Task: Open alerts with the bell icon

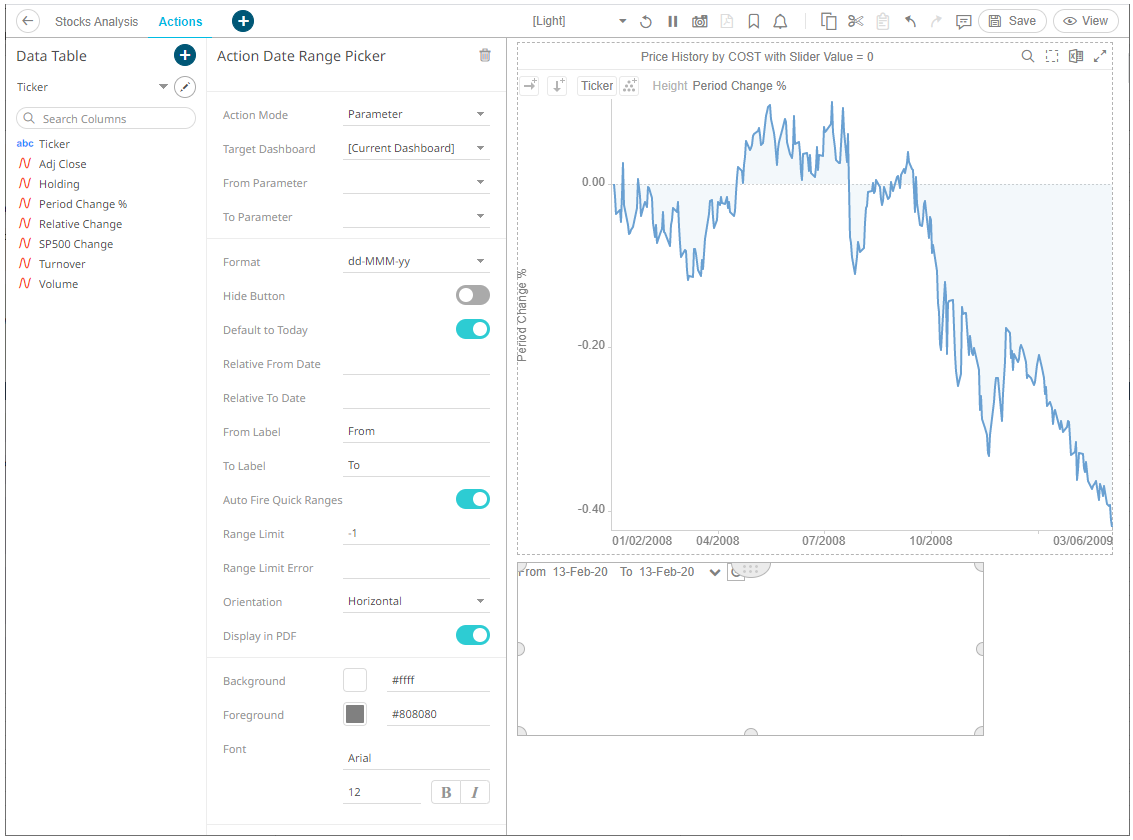Action: point(780,21)
